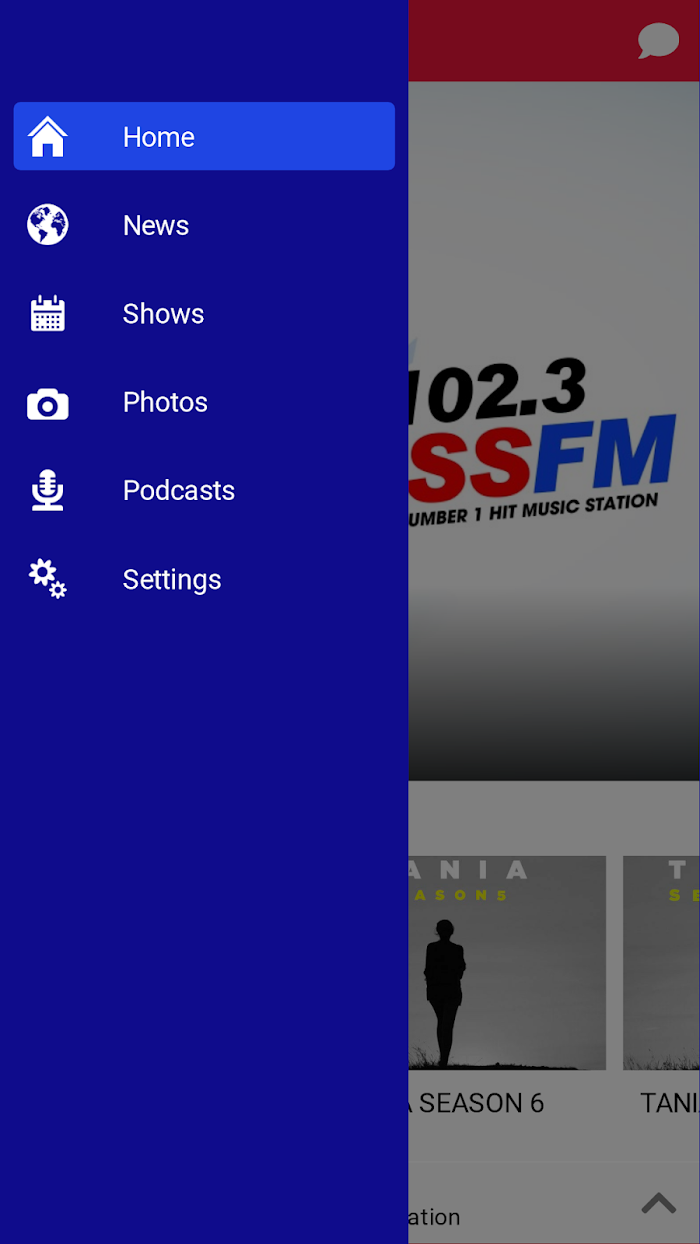Click the house icon beside Home
The width and height of the screenshot is (700, 1244).
point(47,137)
